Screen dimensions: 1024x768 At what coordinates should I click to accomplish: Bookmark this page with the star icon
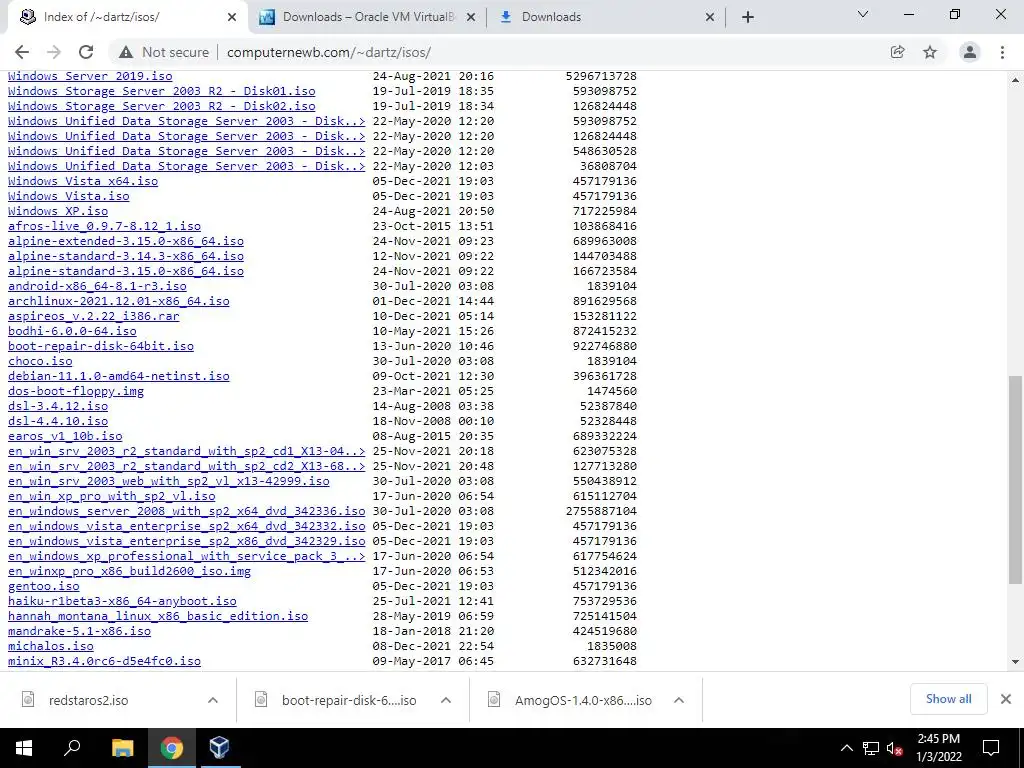(x=930, y=52)
